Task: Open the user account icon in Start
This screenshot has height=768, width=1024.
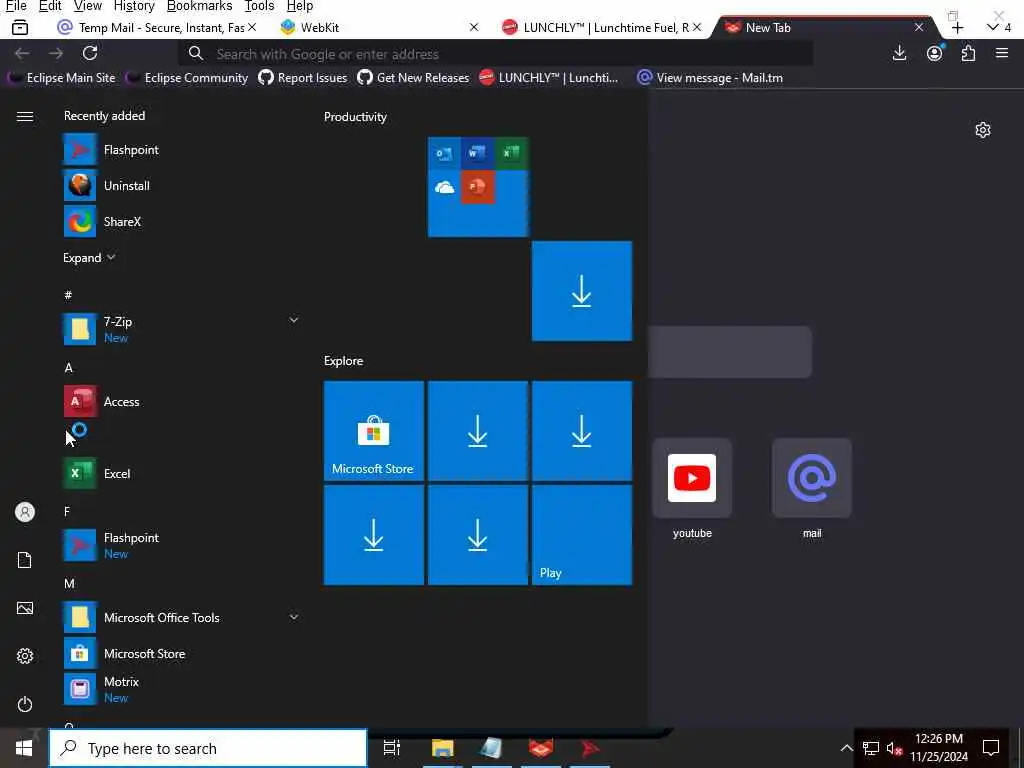Action: 25,512
